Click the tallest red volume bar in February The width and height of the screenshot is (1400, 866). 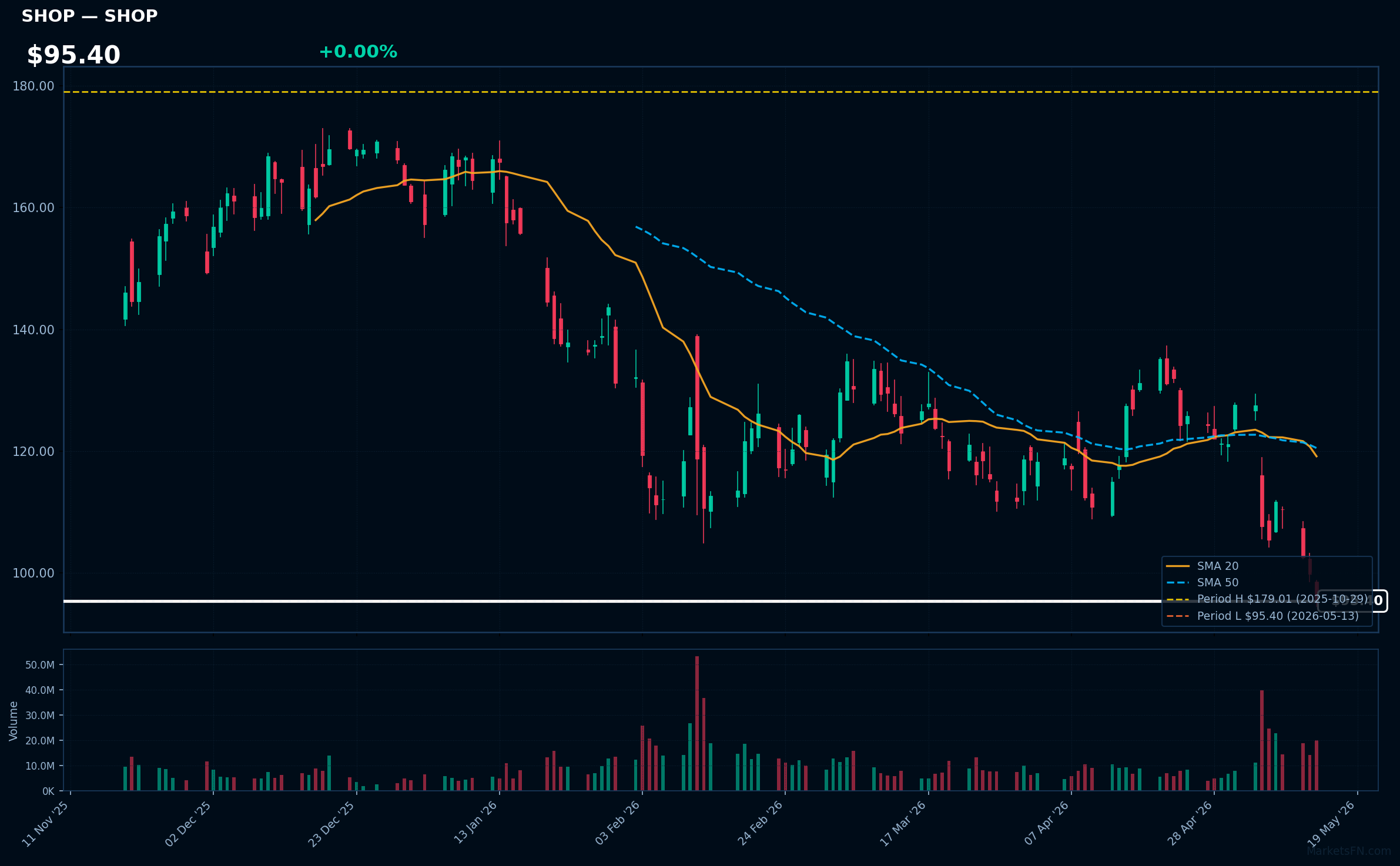point(697,724)
